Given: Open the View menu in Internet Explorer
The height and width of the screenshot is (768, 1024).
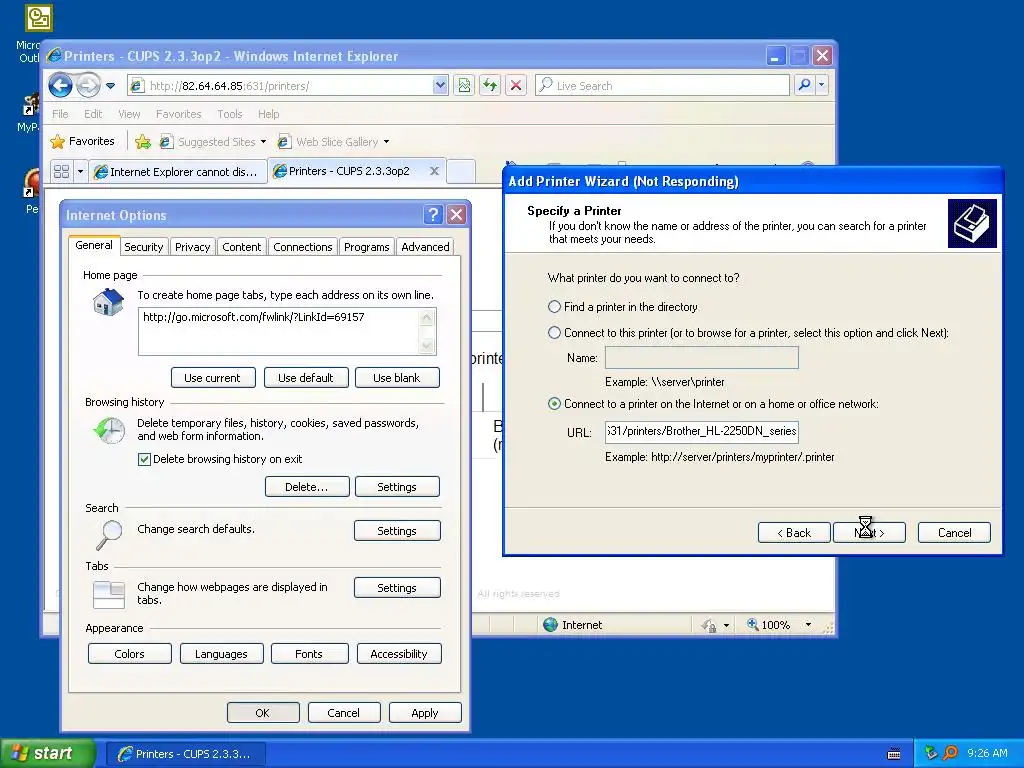Looking at the screenshot, I should pyautogui.click(x=129, y=114).
